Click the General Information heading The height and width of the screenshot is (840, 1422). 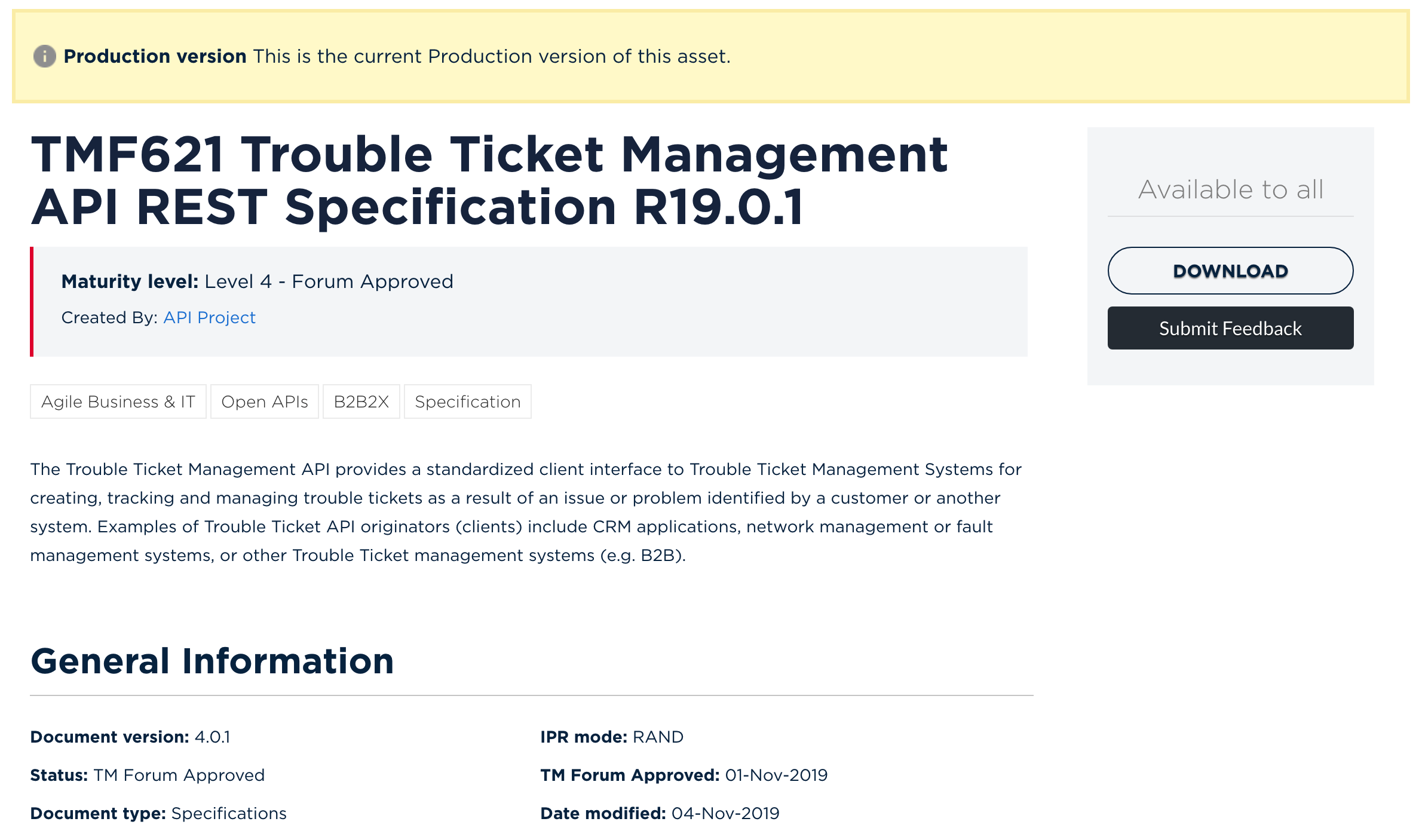(212, 661)
